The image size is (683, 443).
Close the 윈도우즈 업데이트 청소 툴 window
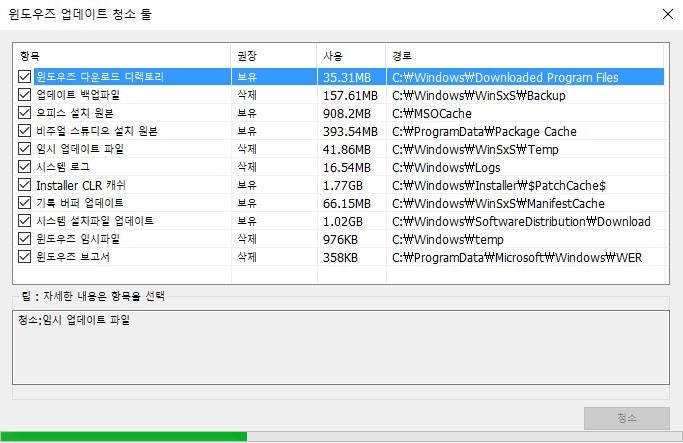668,14
